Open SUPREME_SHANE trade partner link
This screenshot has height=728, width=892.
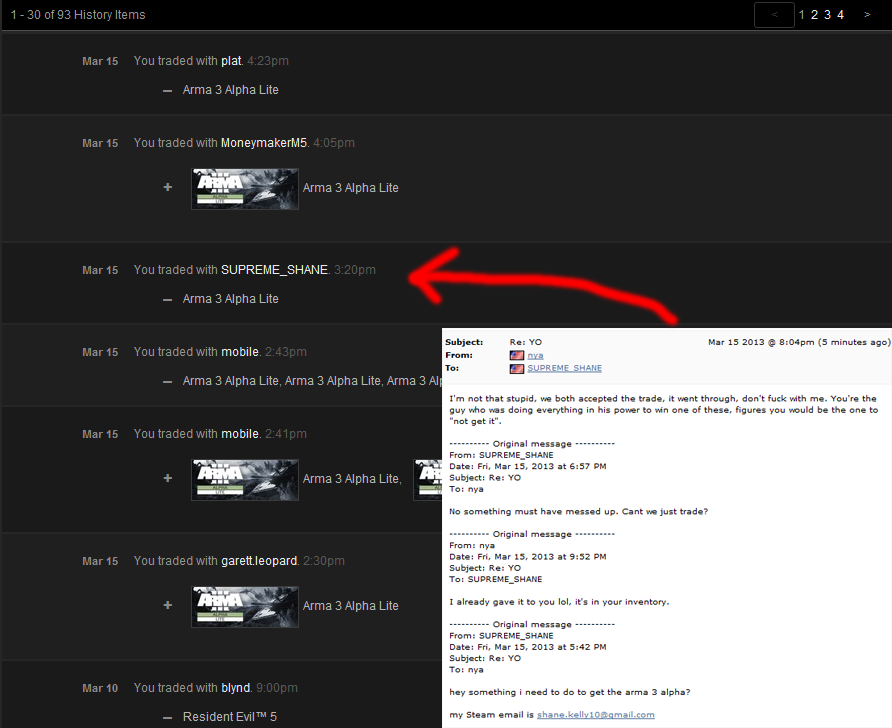coord(274,270)
